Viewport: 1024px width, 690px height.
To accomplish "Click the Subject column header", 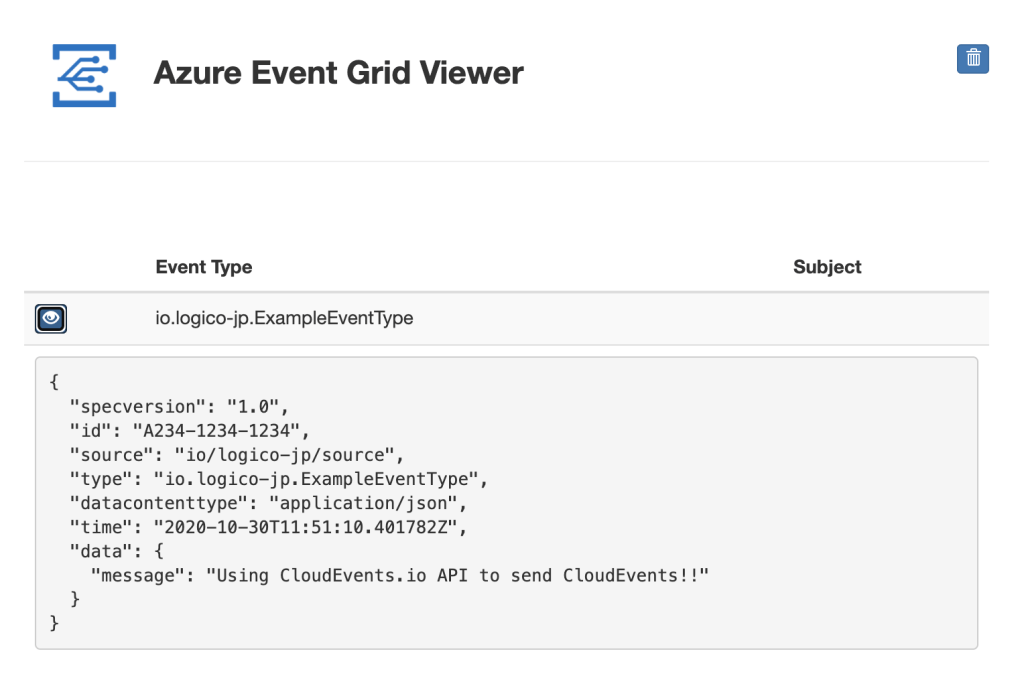I will 827,267.
